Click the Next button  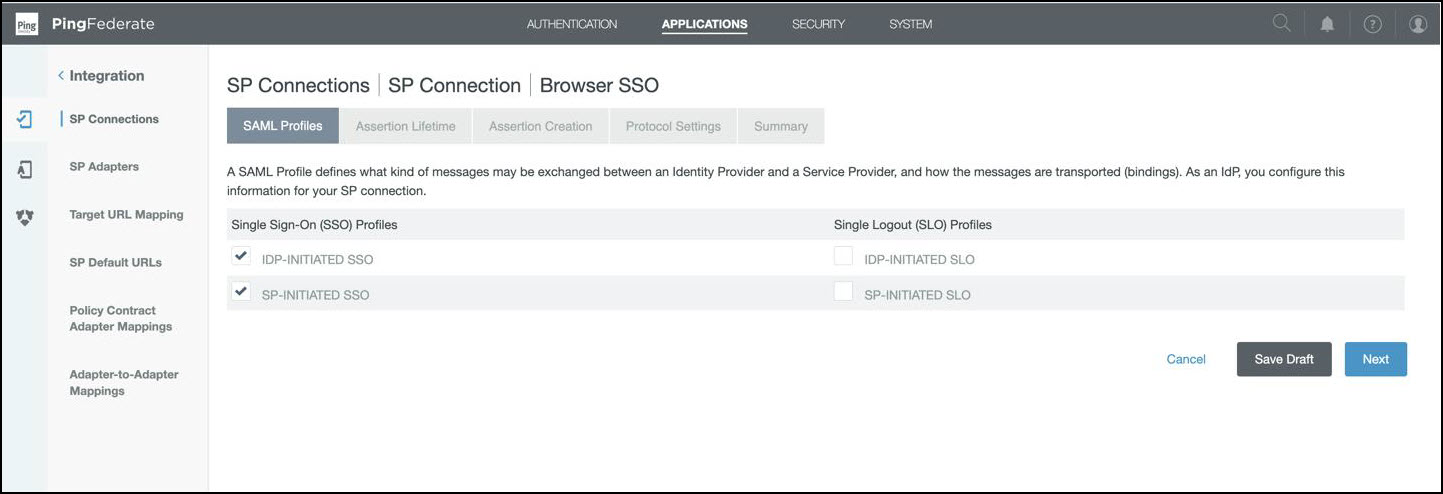(x=1375, y=359)
